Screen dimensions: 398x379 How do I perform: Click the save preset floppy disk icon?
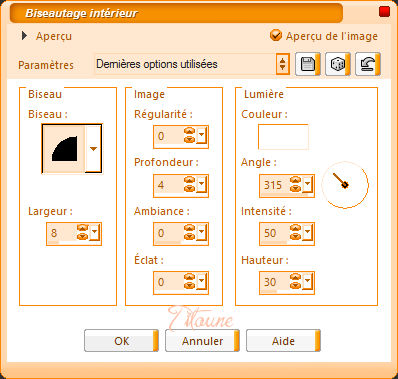pos(308,64)
